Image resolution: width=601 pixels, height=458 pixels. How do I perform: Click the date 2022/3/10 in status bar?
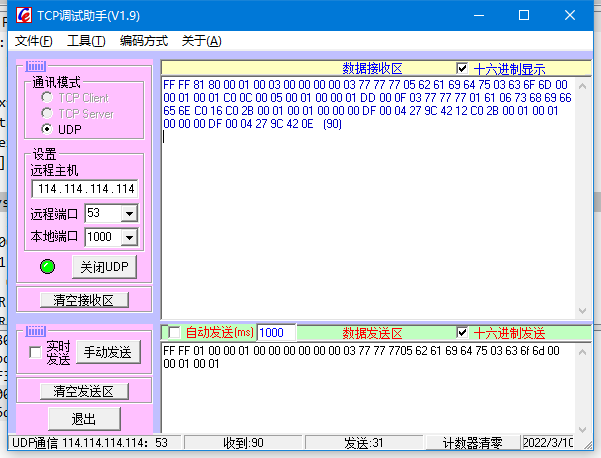[548, 443]
